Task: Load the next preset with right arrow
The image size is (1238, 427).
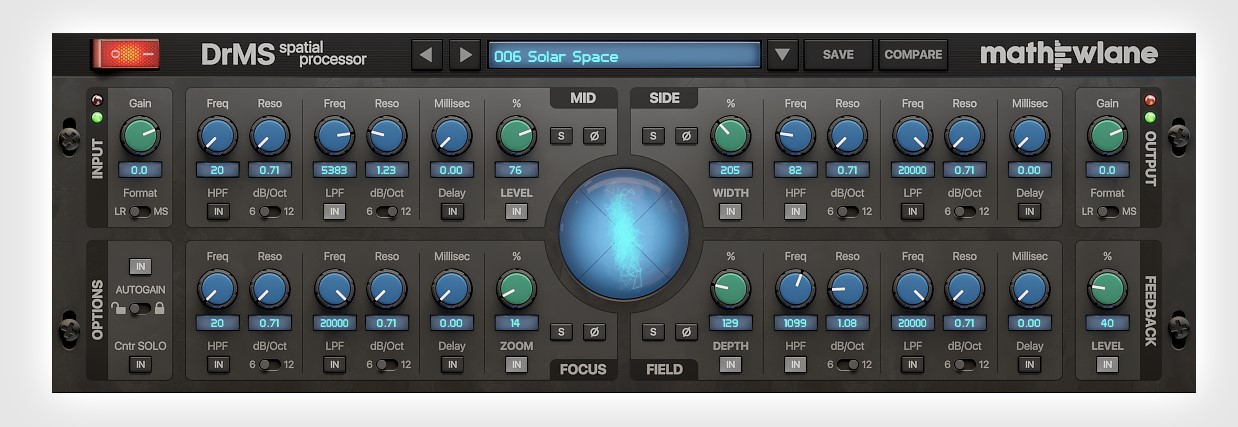Action: coord(464,55)
